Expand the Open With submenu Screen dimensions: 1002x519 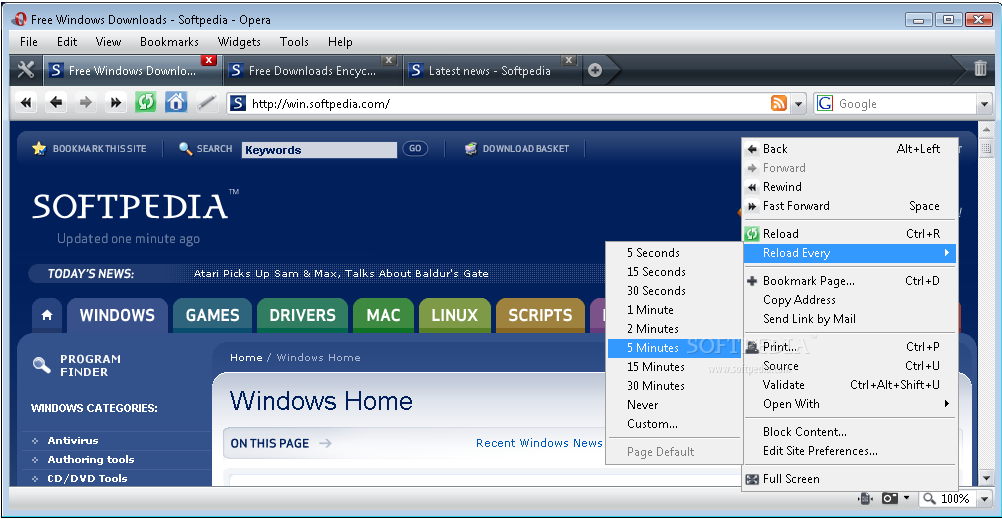tap(849, 404)
